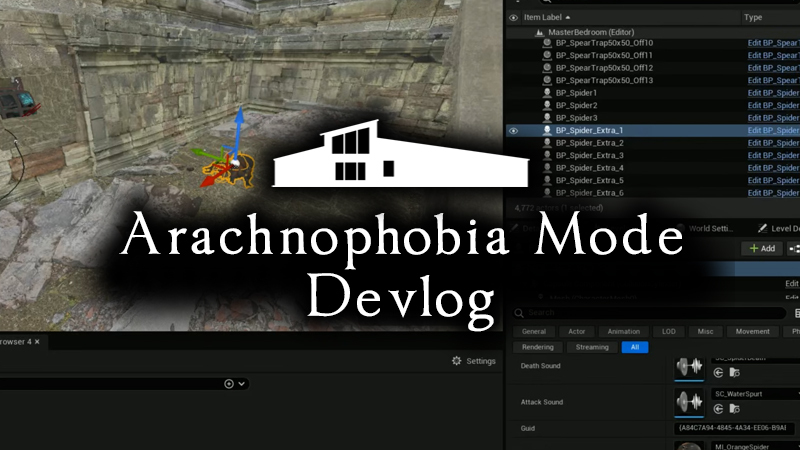
Task: Filter details by Animation category
Action: click(623, 332)
